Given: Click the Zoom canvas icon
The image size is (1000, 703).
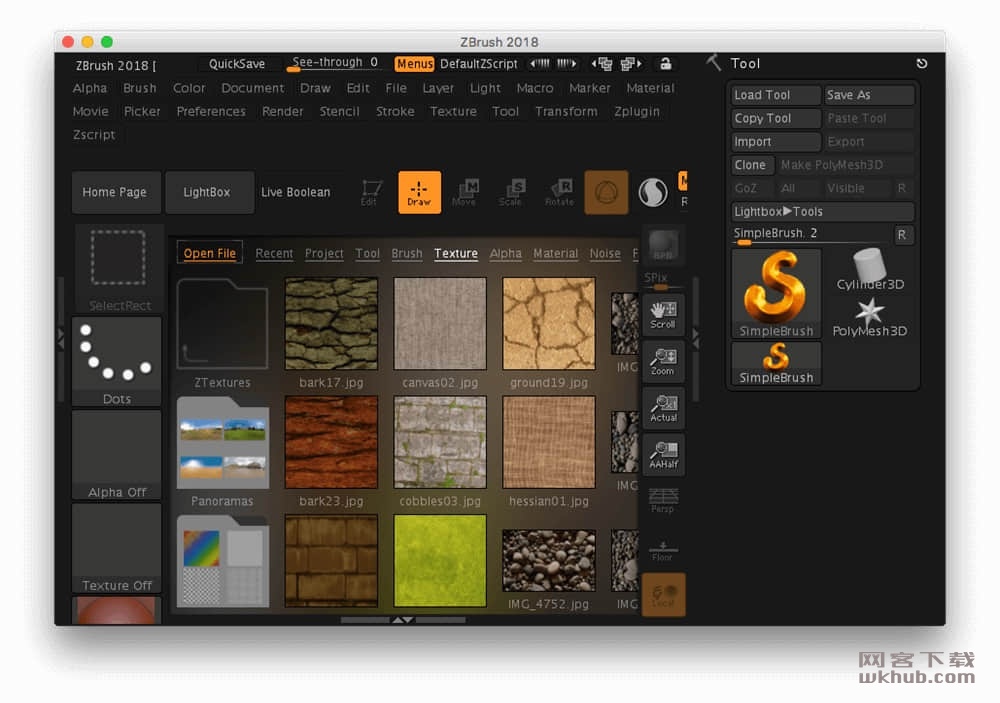Looking at the screenshot, I should point(663,362).
